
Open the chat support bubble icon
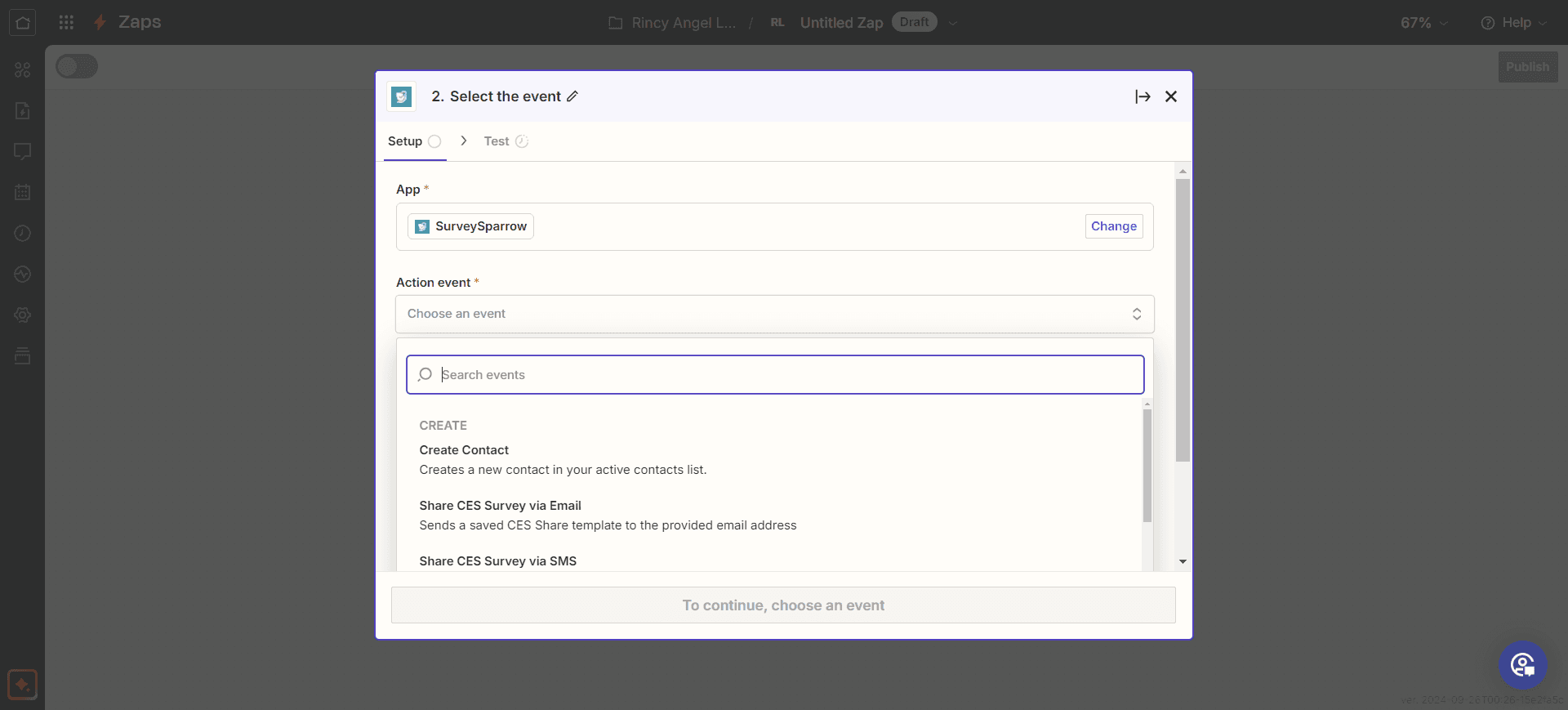[x=1522, y=665]
